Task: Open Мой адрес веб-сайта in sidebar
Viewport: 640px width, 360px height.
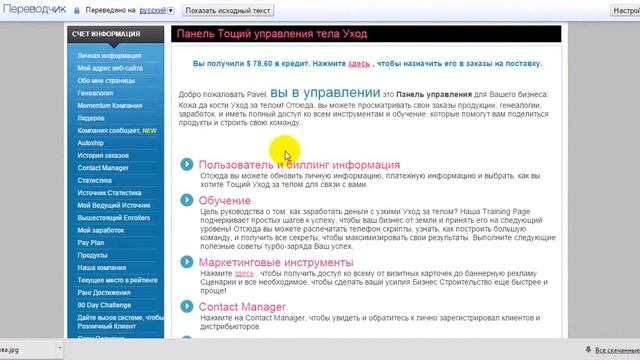Action: point(110,68)
